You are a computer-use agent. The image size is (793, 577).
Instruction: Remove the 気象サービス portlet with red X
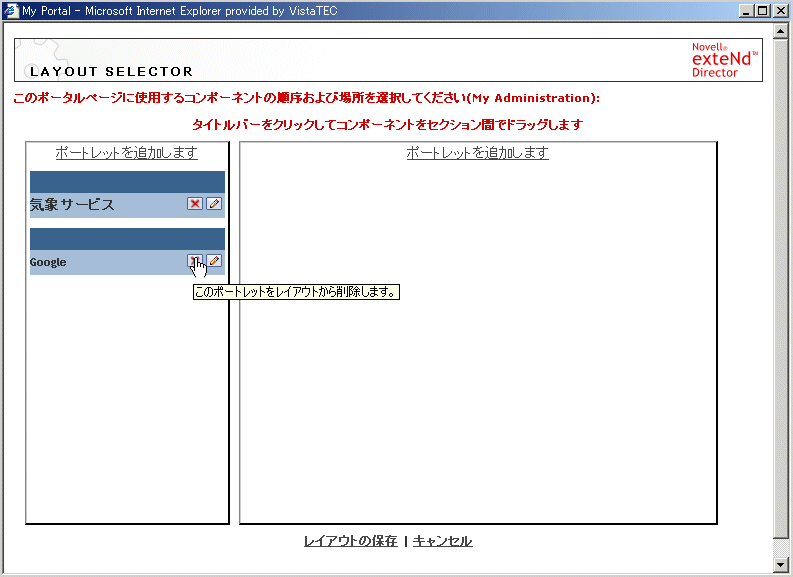[x=195, y=204]
